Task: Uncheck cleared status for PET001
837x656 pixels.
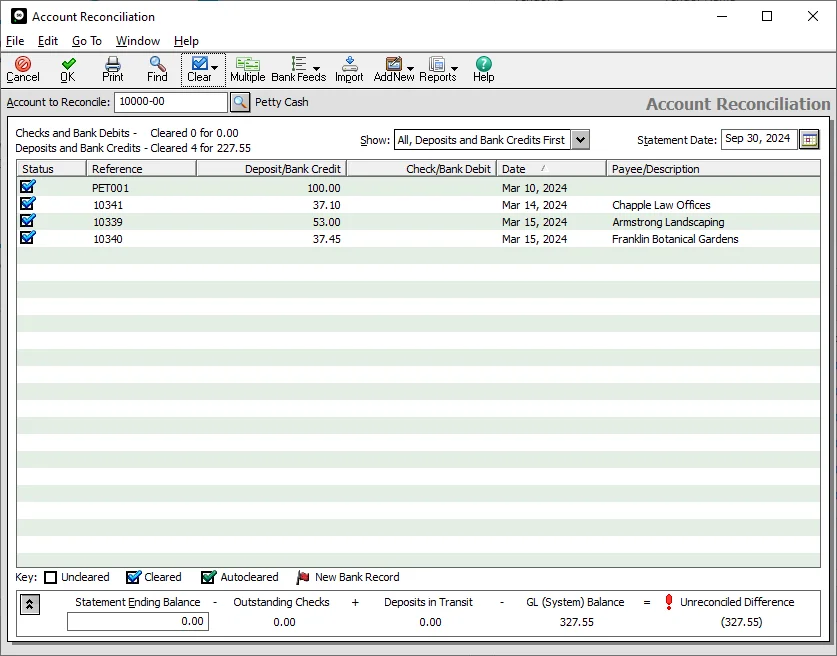Action: 28,187
